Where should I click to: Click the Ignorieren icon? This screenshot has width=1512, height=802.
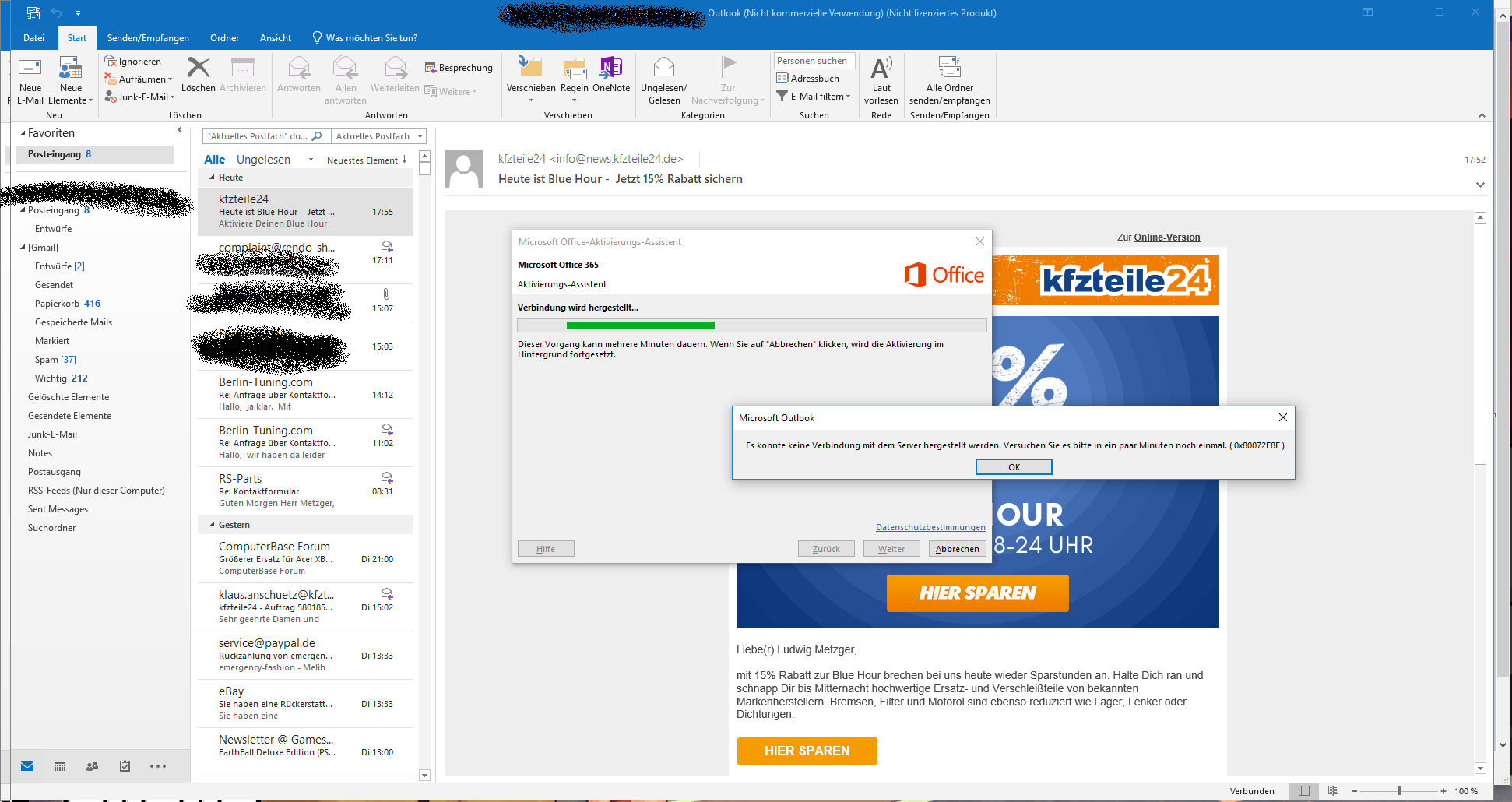click(x=111, y=61)
